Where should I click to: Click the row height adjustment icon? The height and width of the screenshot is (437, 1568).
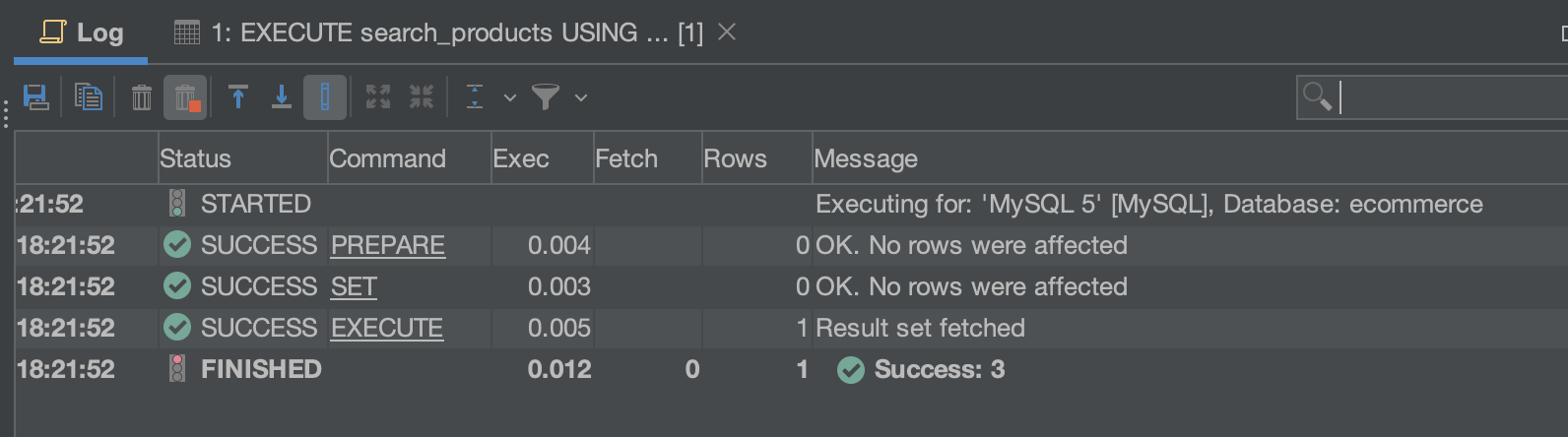475,97
